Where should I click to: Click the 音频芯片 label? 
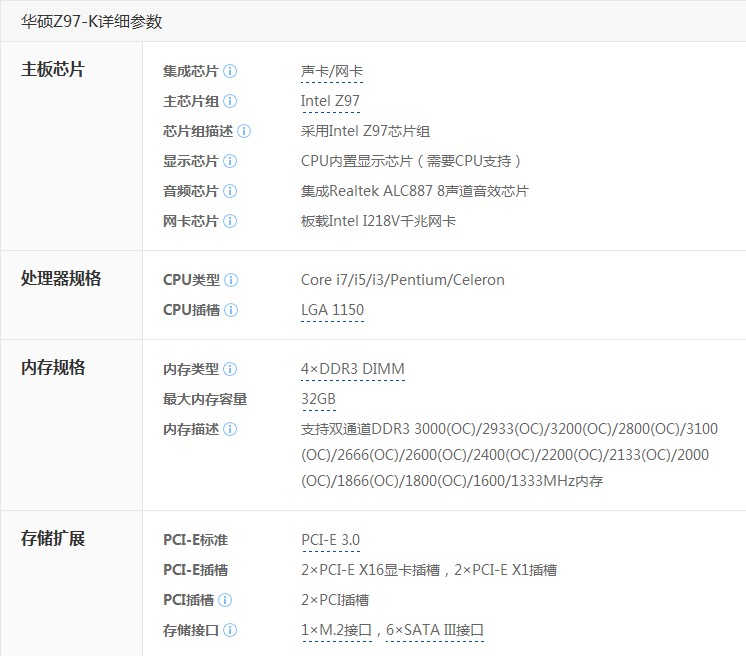tap(191, 191)
